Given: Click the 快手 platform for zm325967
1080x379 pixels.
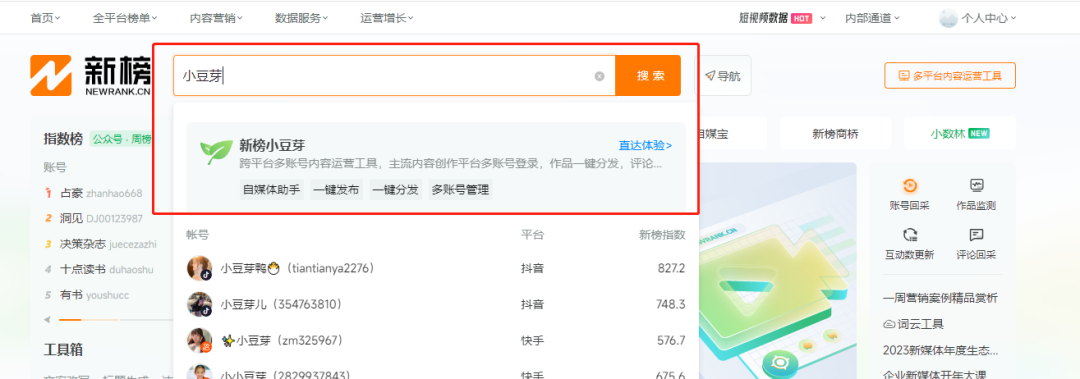Looking at the screenshot, I should coord(532,340).
